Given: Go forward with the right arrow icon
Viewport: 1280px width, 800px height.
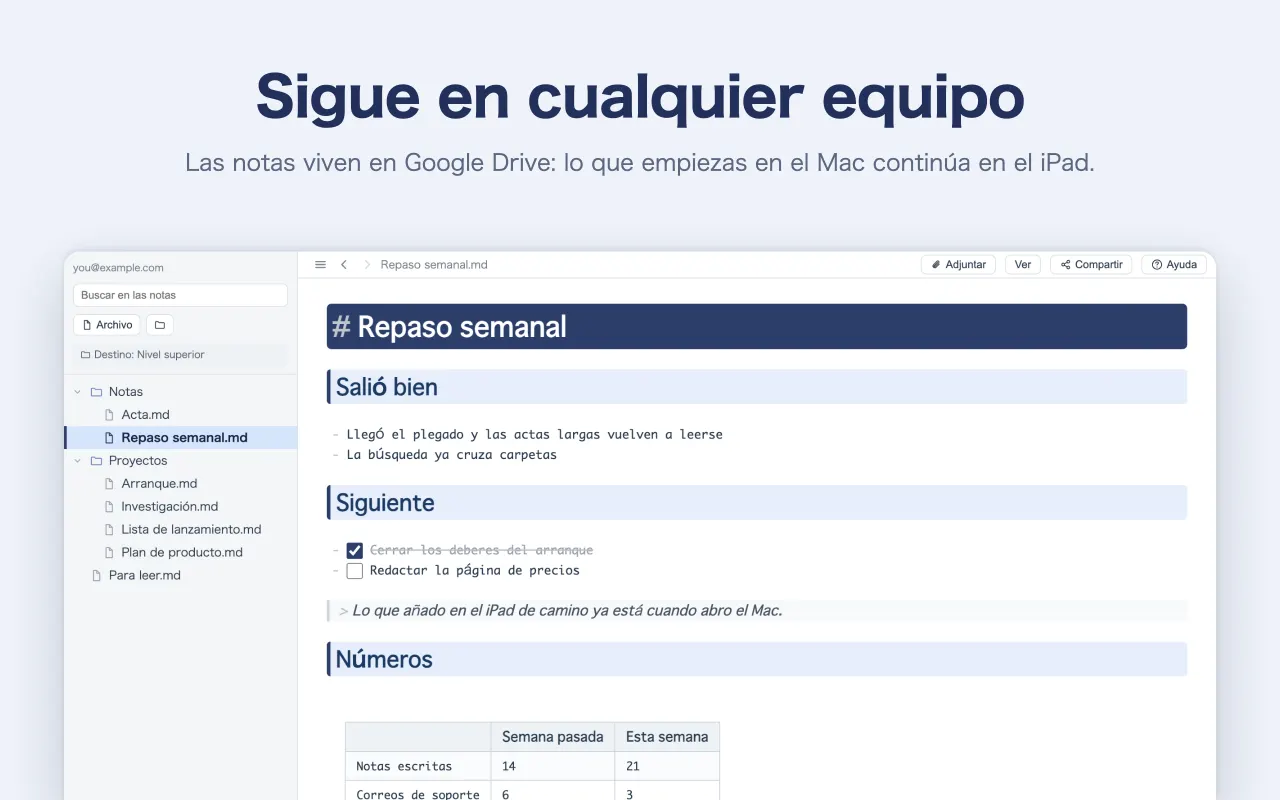Looking at the screenshot, I should 367,265.
